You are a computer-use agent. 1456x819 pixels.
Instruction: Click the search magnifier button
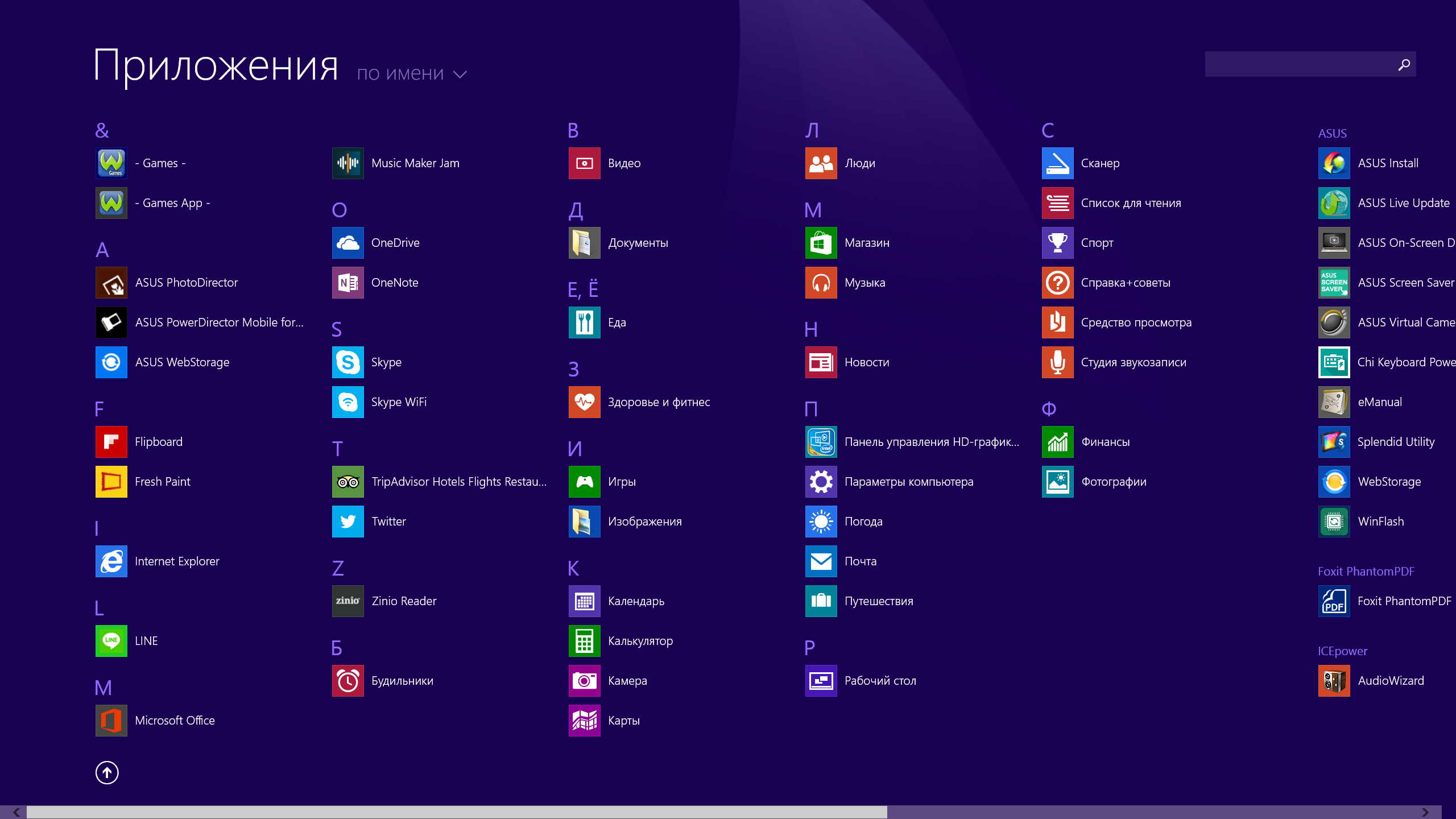coord(1404,64)
